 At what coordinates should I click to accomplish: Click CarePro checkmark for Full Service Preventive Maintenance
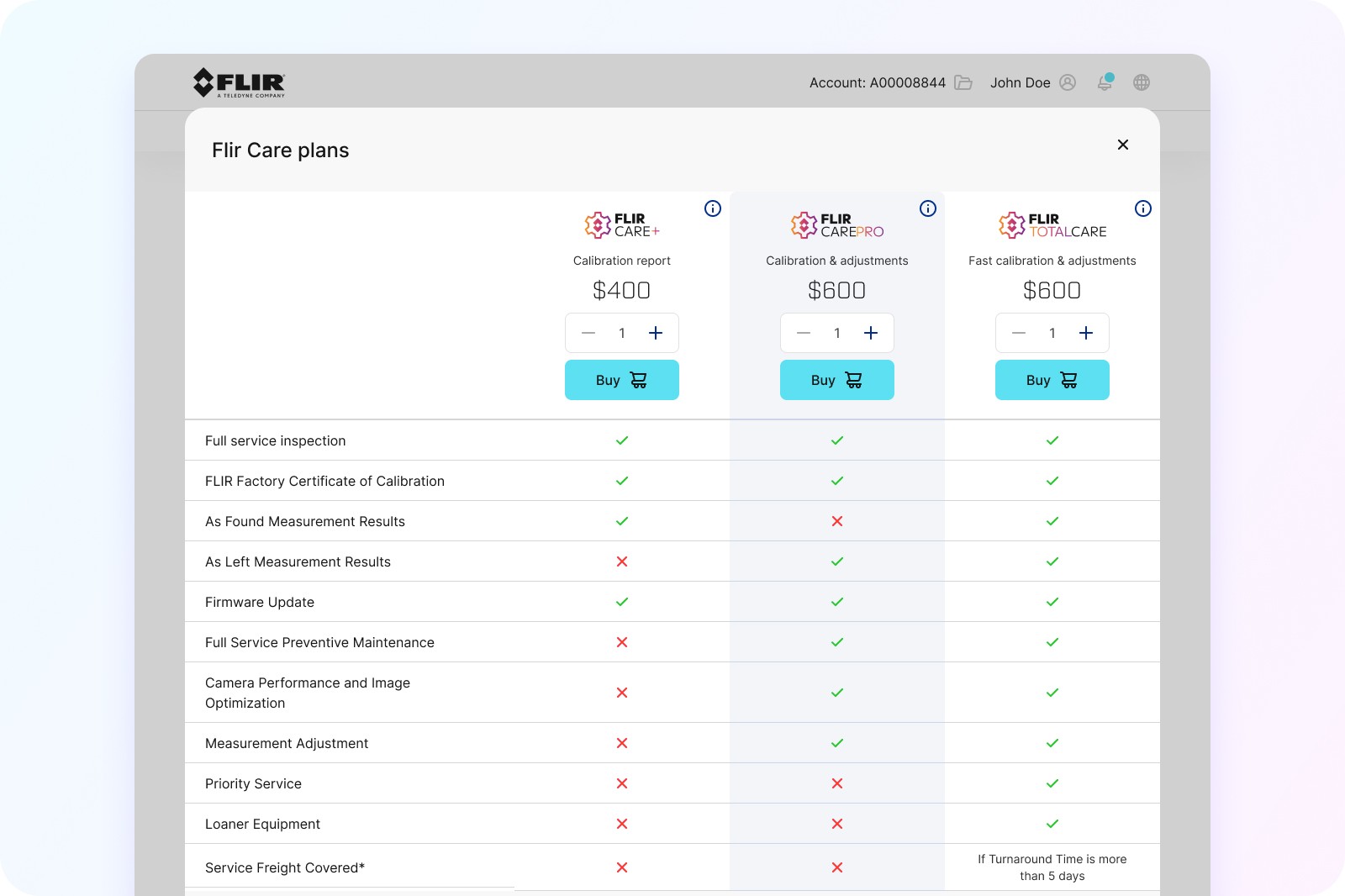pyautogui.click(x=837, y=642)
